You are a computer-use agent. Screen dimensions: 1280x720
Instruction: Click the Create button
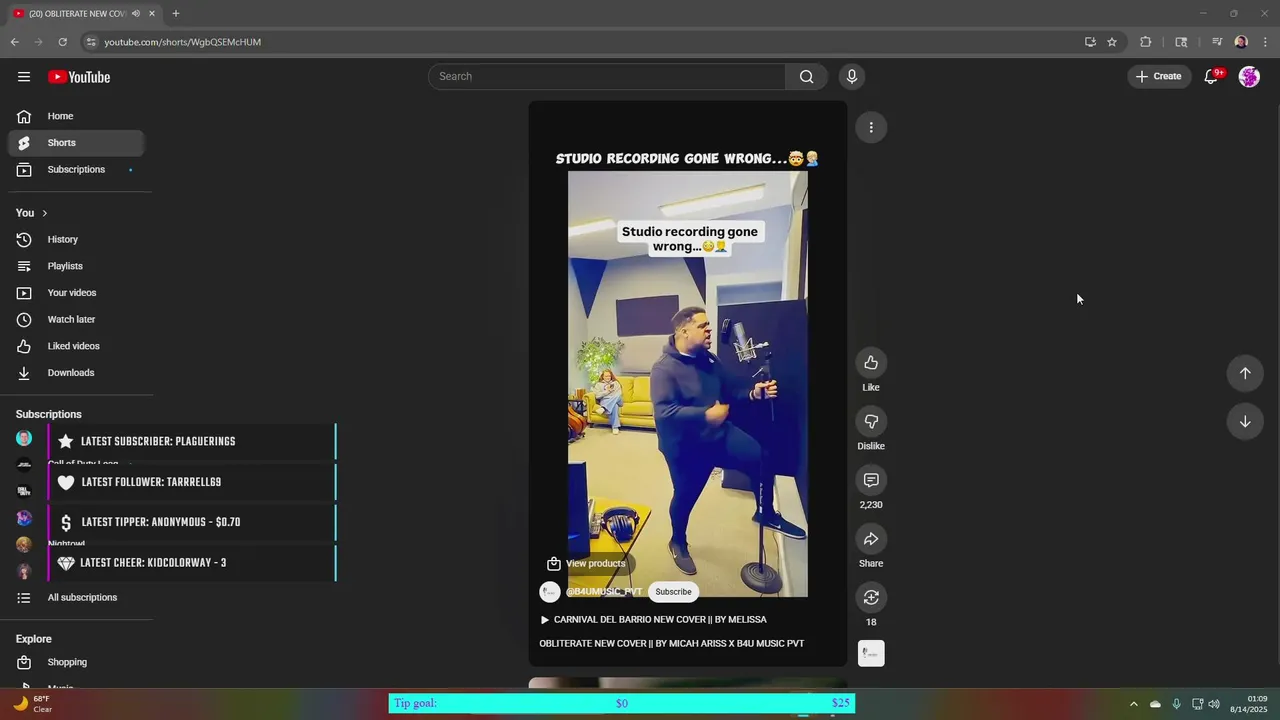tap(1159, 76)
